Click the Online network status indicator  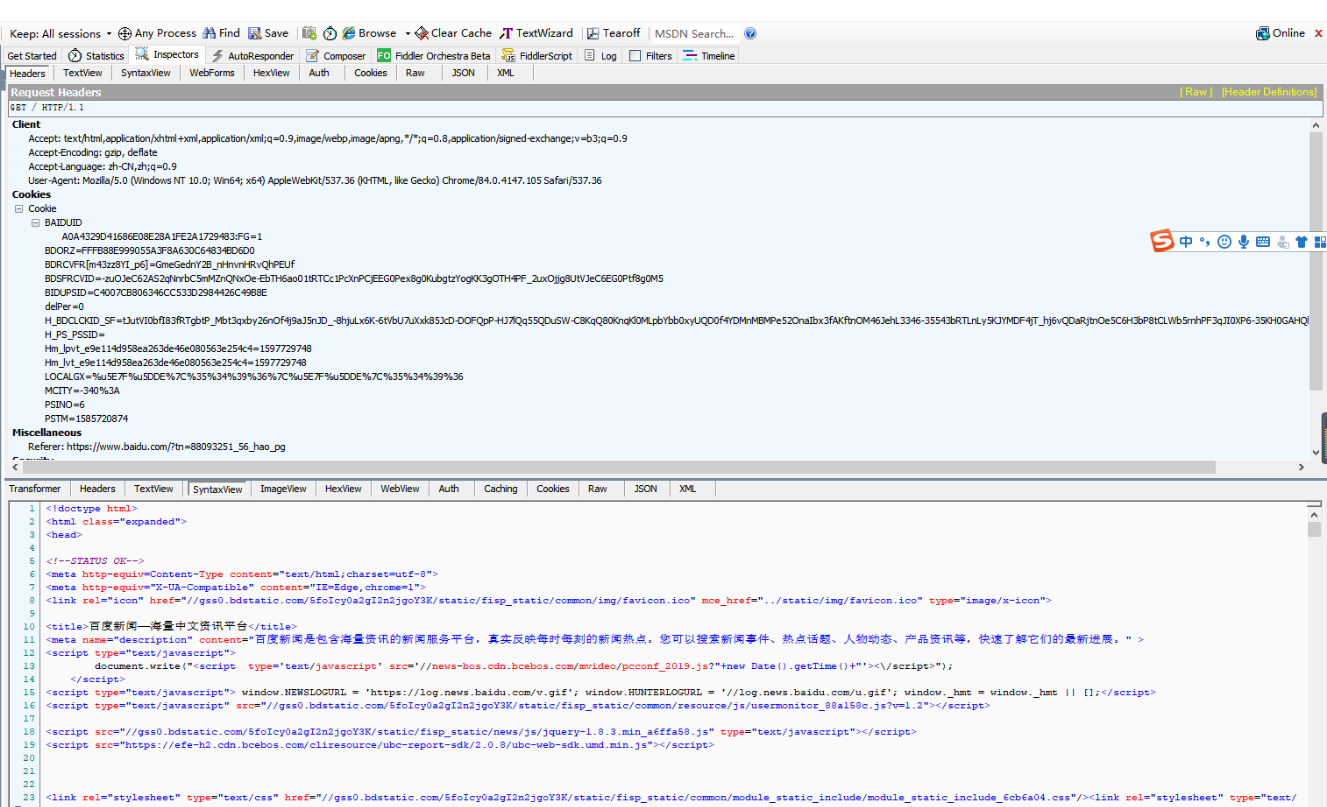click(x=1281, y=33)
